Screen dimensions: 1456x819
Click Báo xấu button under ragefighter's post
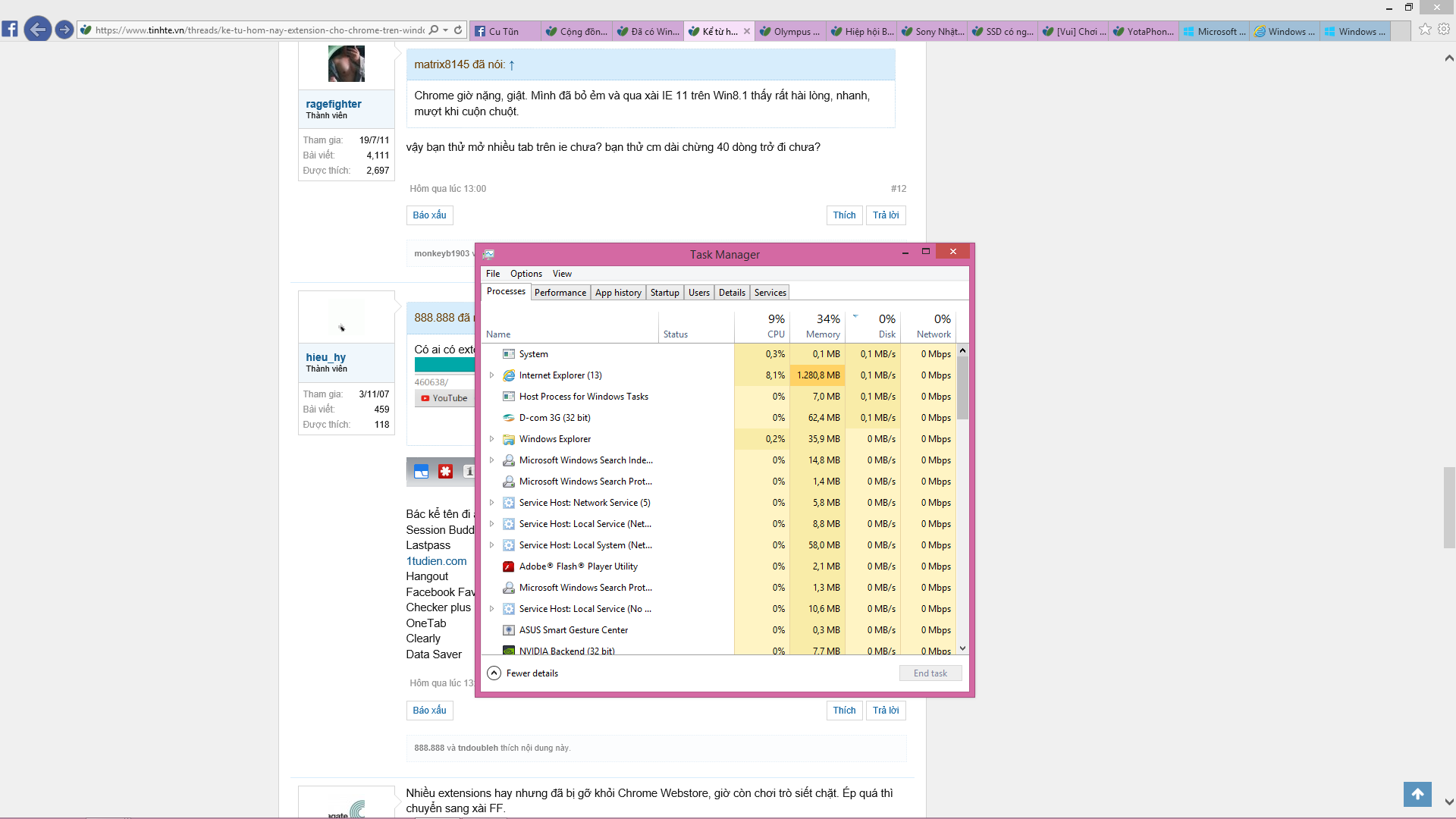pos(429,215)
